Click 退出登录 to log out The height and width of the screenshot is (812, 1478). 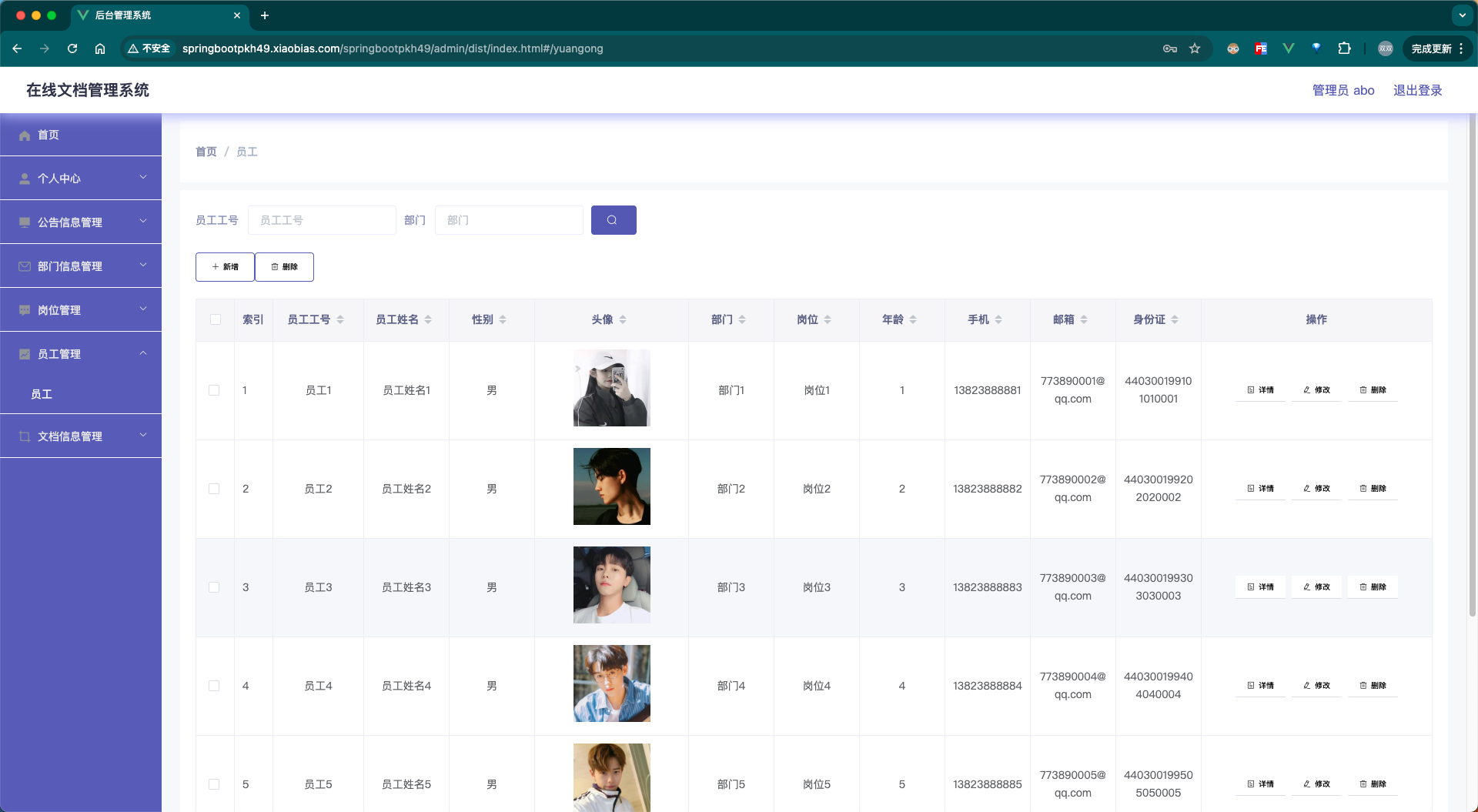(x=1417, y=90)
